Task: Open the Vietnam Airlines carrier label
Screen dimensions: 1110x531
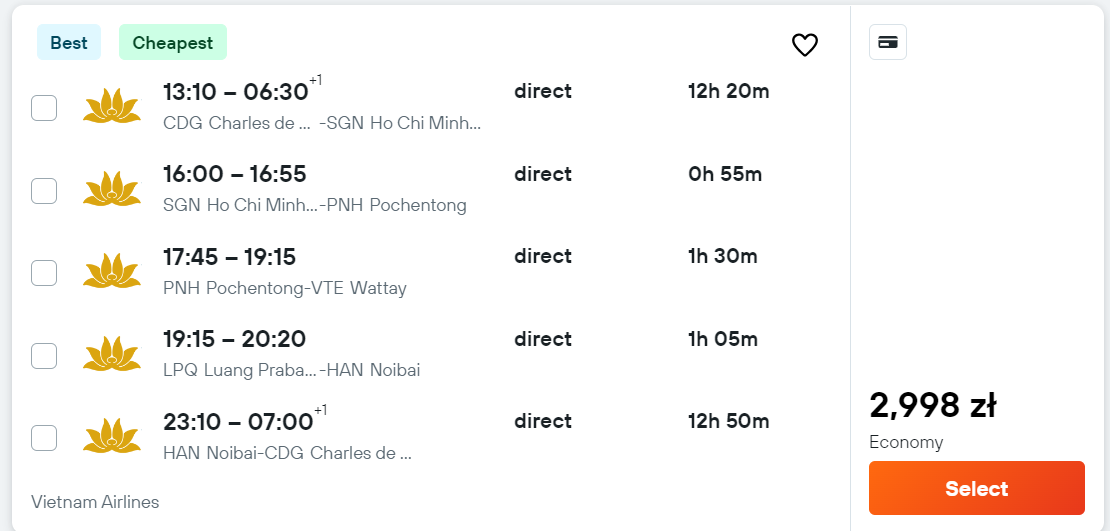Action: pos(95,502)
